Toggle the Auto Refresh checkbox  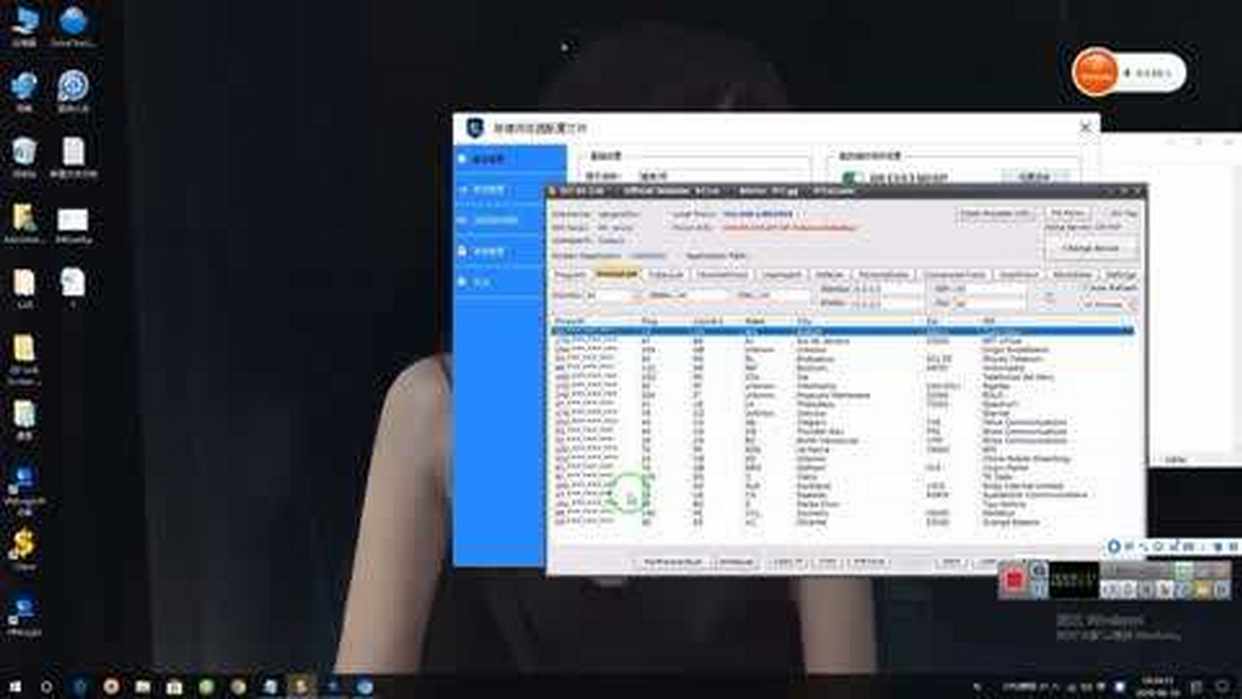tap(1089, 288)
